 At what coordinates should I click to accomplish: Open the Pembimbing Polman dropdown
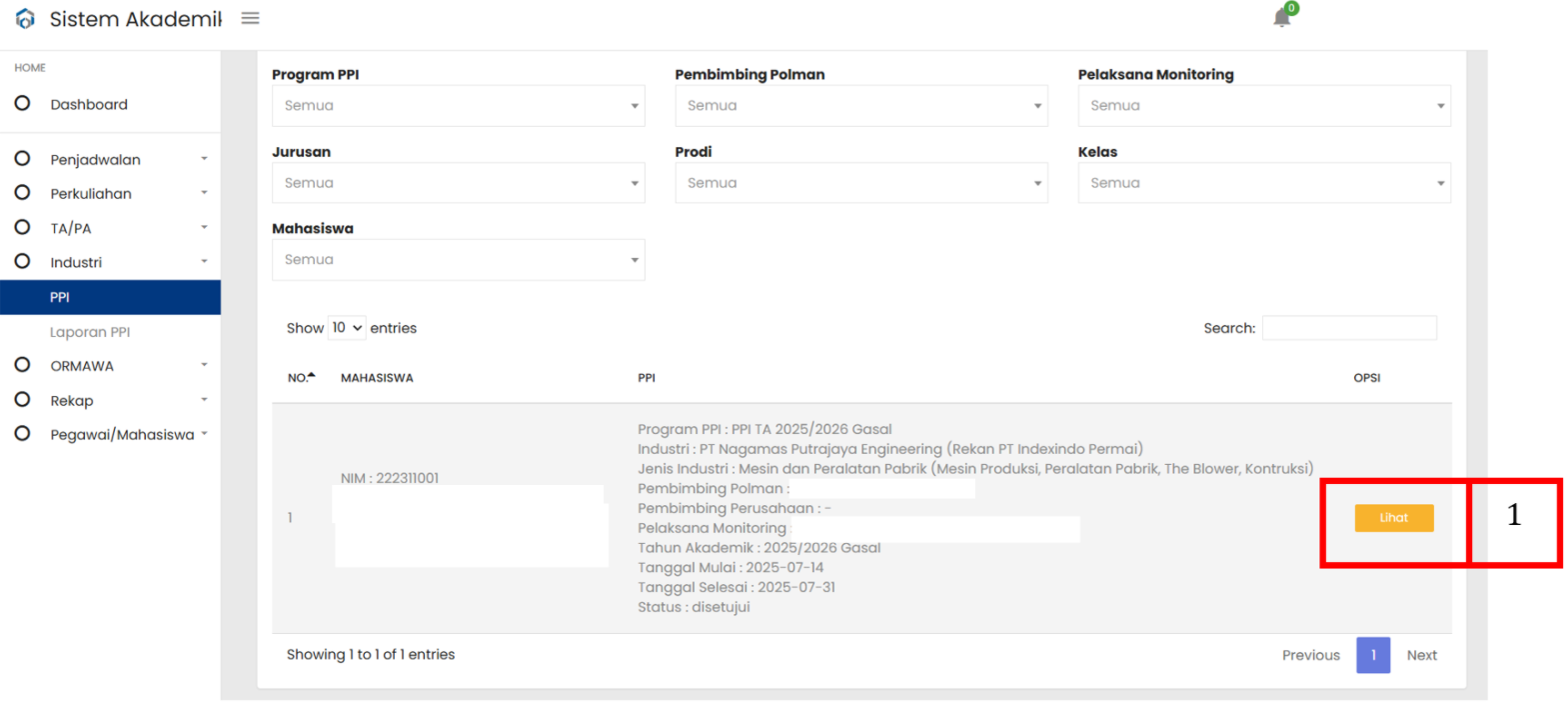point(861,106)
